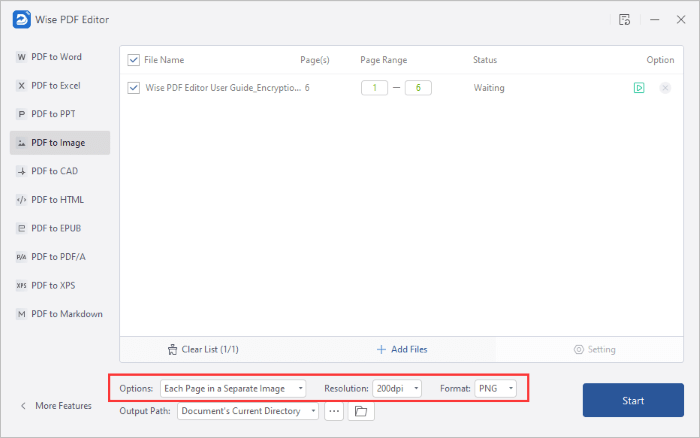
Task: Browse output path with the ellipsis button
Action: [334, 411]
